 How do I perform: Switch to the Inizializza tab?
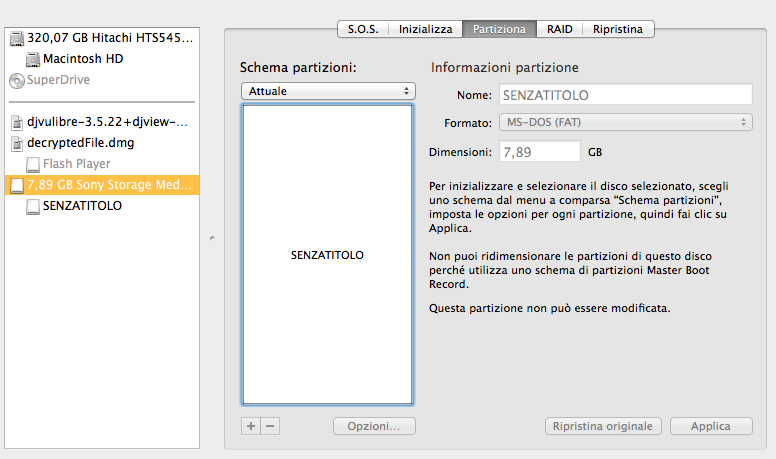[x=425, y=29]
